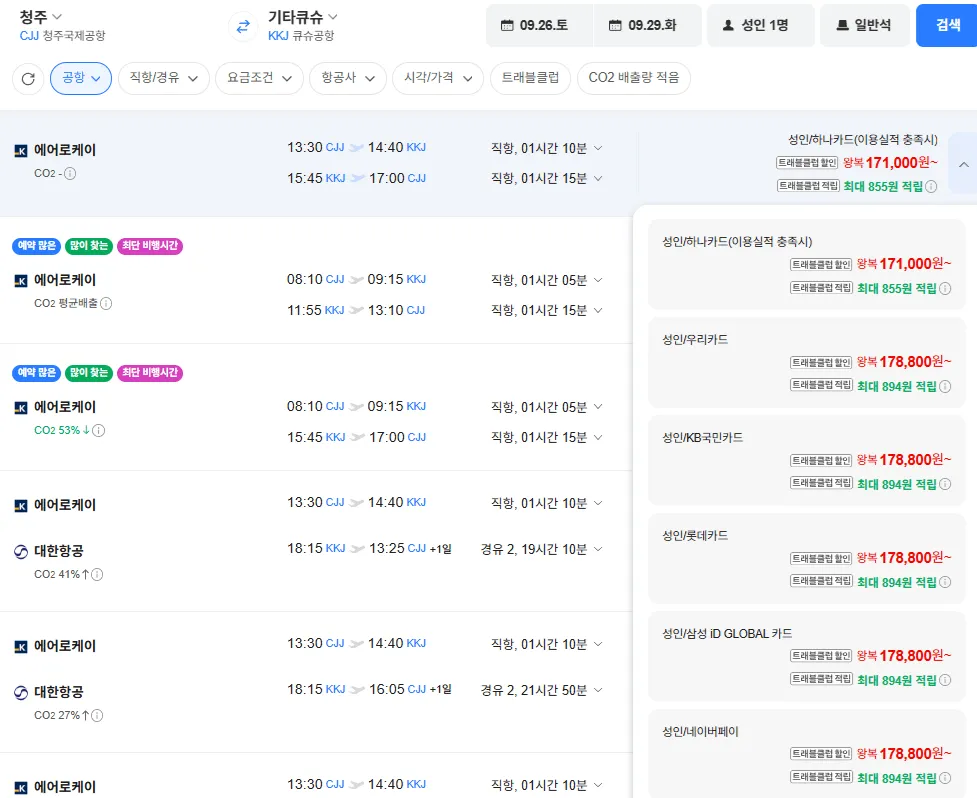Screen dimensions: 977x798
Task: Toggle the 트래블클럽 filter chip
Action: [530, 78]
